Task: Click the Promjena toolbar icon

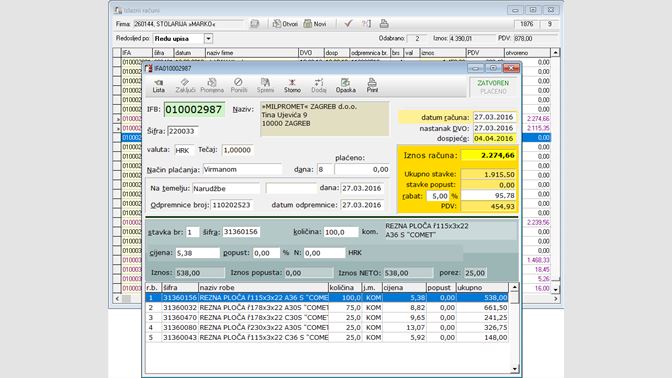Action: 212,86
